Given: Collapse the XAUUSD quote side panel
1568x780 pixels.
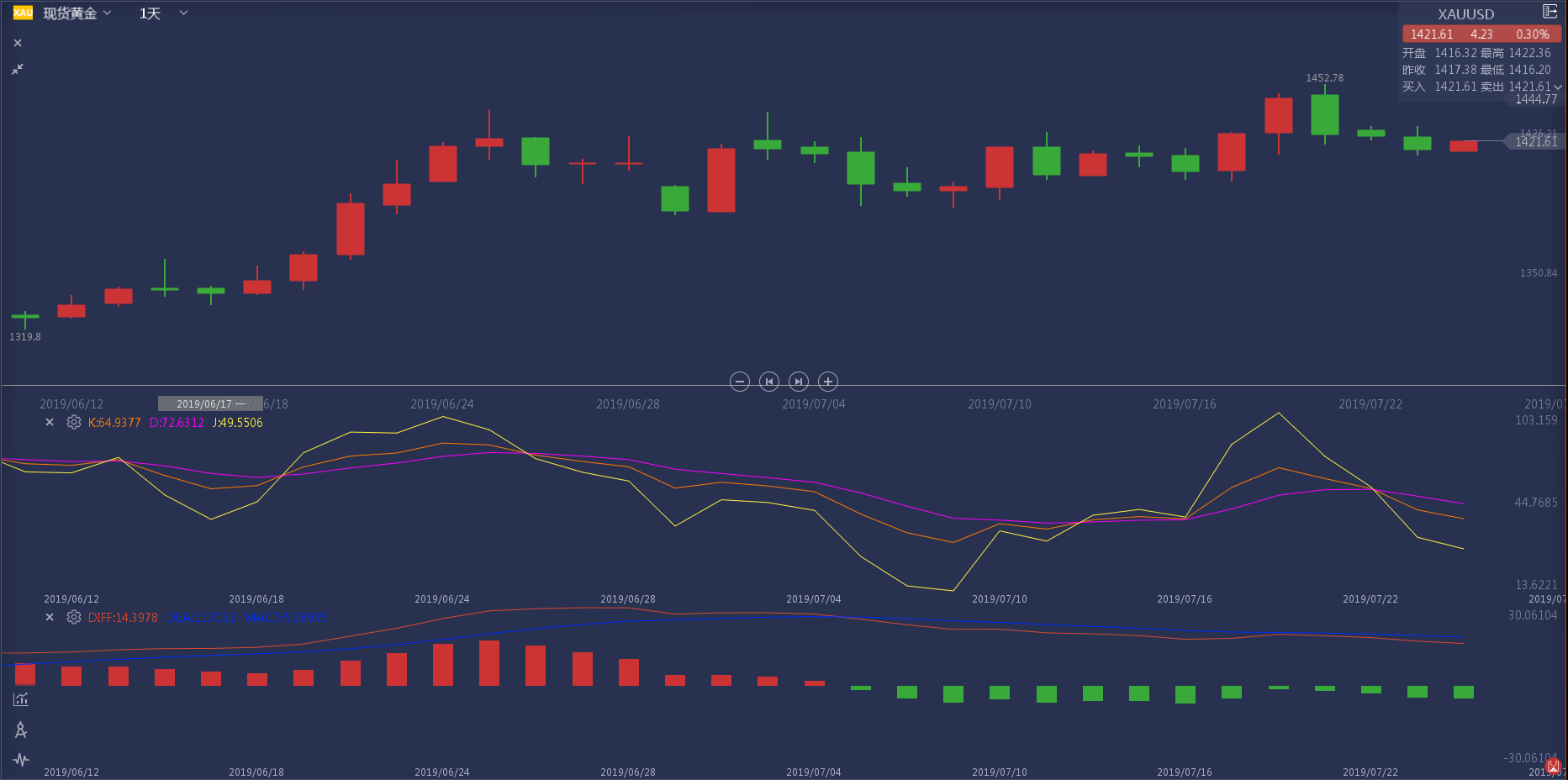Looking at the screenshot, I should pos(1550,12).
